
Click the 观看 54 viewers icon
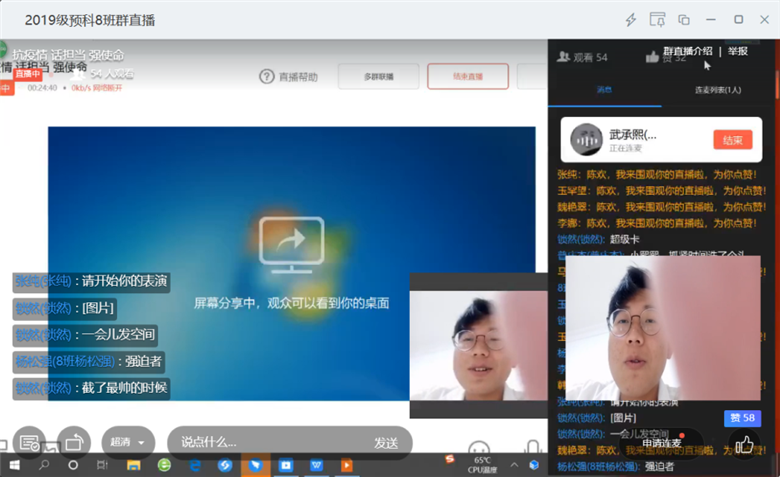pyautogui.click(x=563, y=57)
